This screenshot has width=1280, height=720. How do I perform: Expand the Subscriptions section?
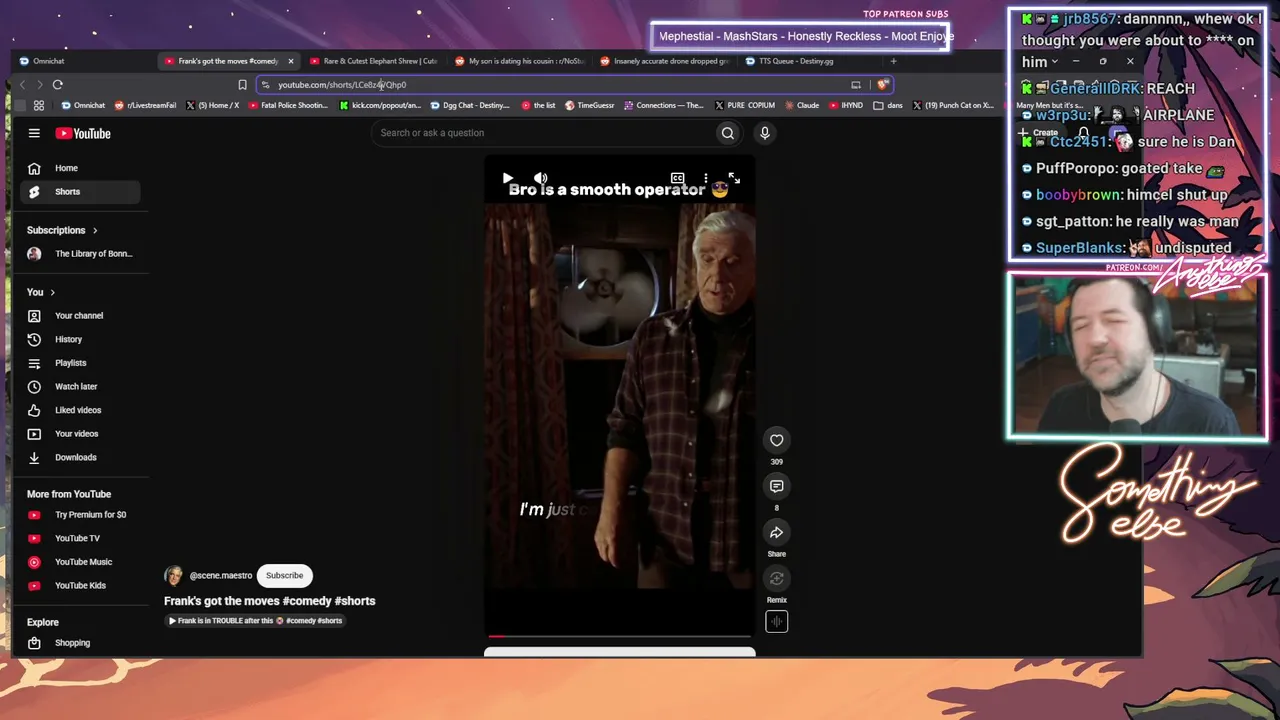[x=62, y=230]
